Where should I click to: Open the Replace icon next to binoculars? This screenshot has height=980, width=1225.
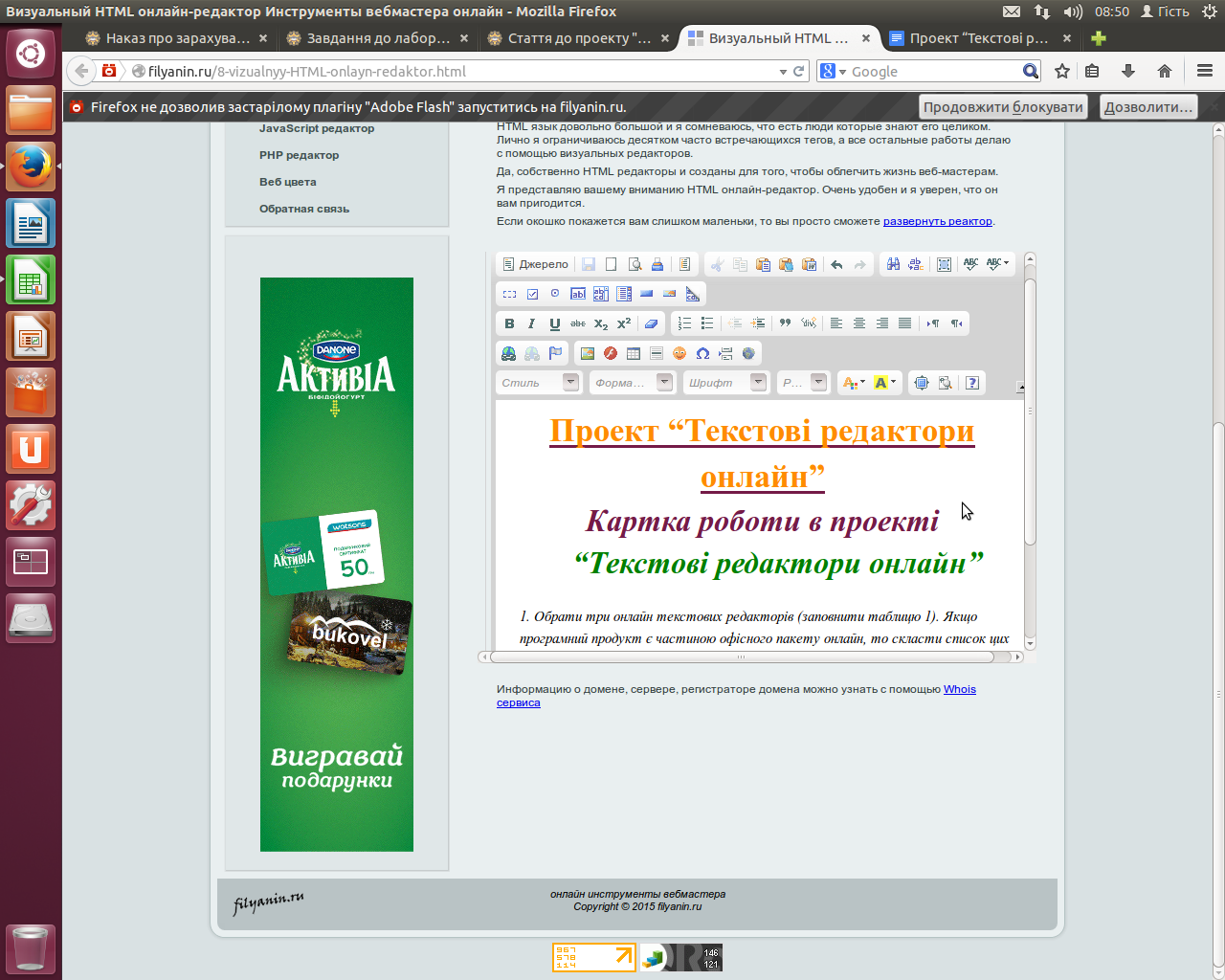916,264
